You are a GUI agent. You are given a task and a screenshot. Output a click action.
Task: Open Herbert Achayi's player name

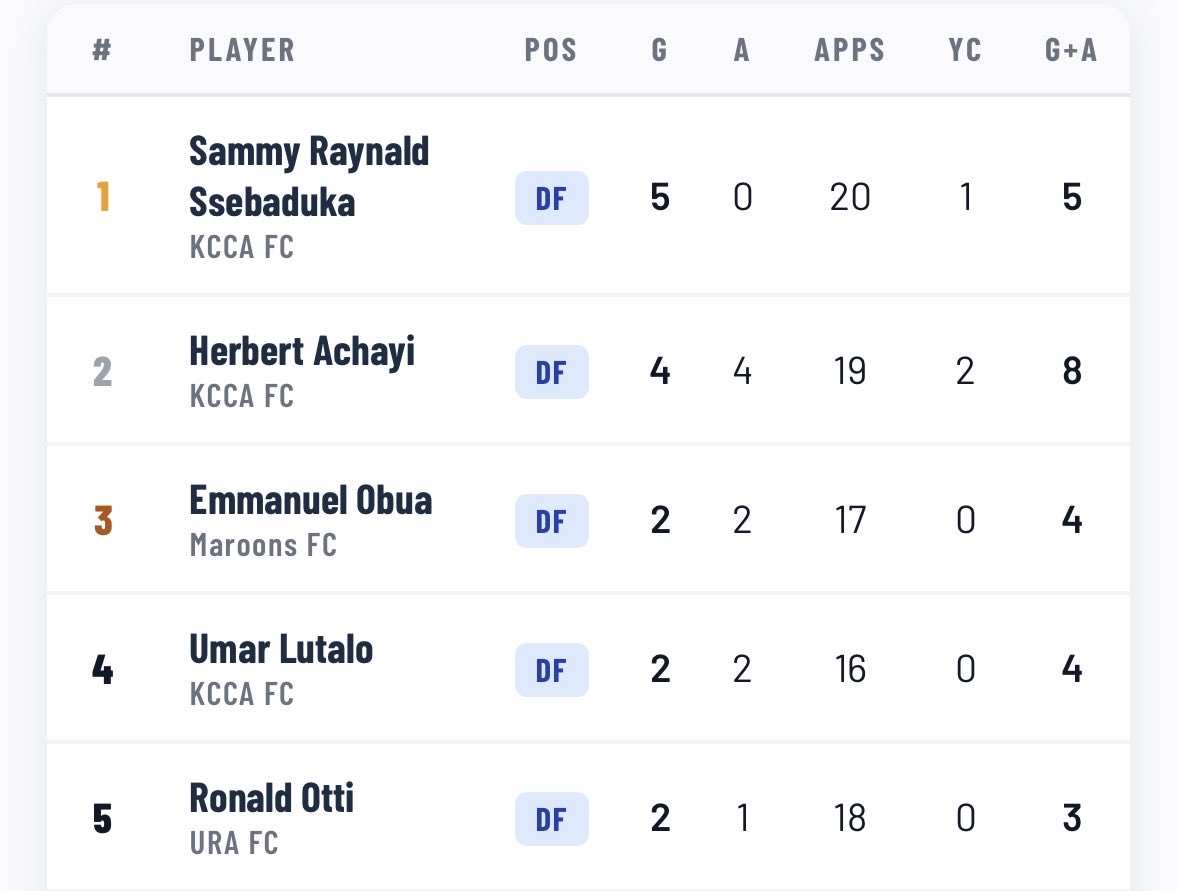[302, 352]
